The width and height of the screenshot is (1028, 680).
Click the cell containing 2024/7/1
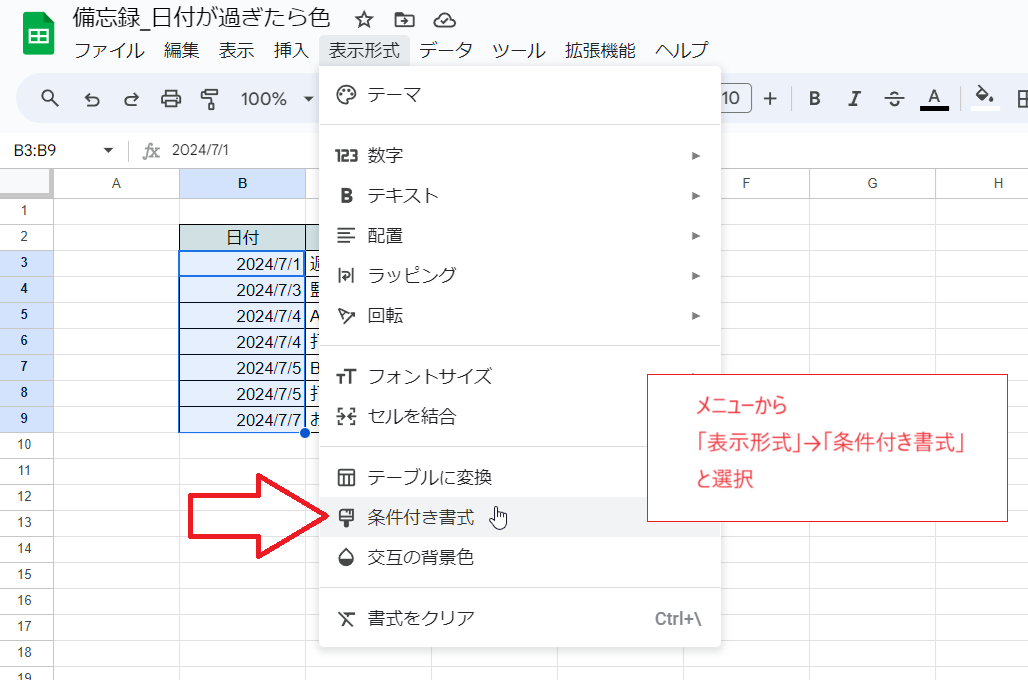coord(243,264)
